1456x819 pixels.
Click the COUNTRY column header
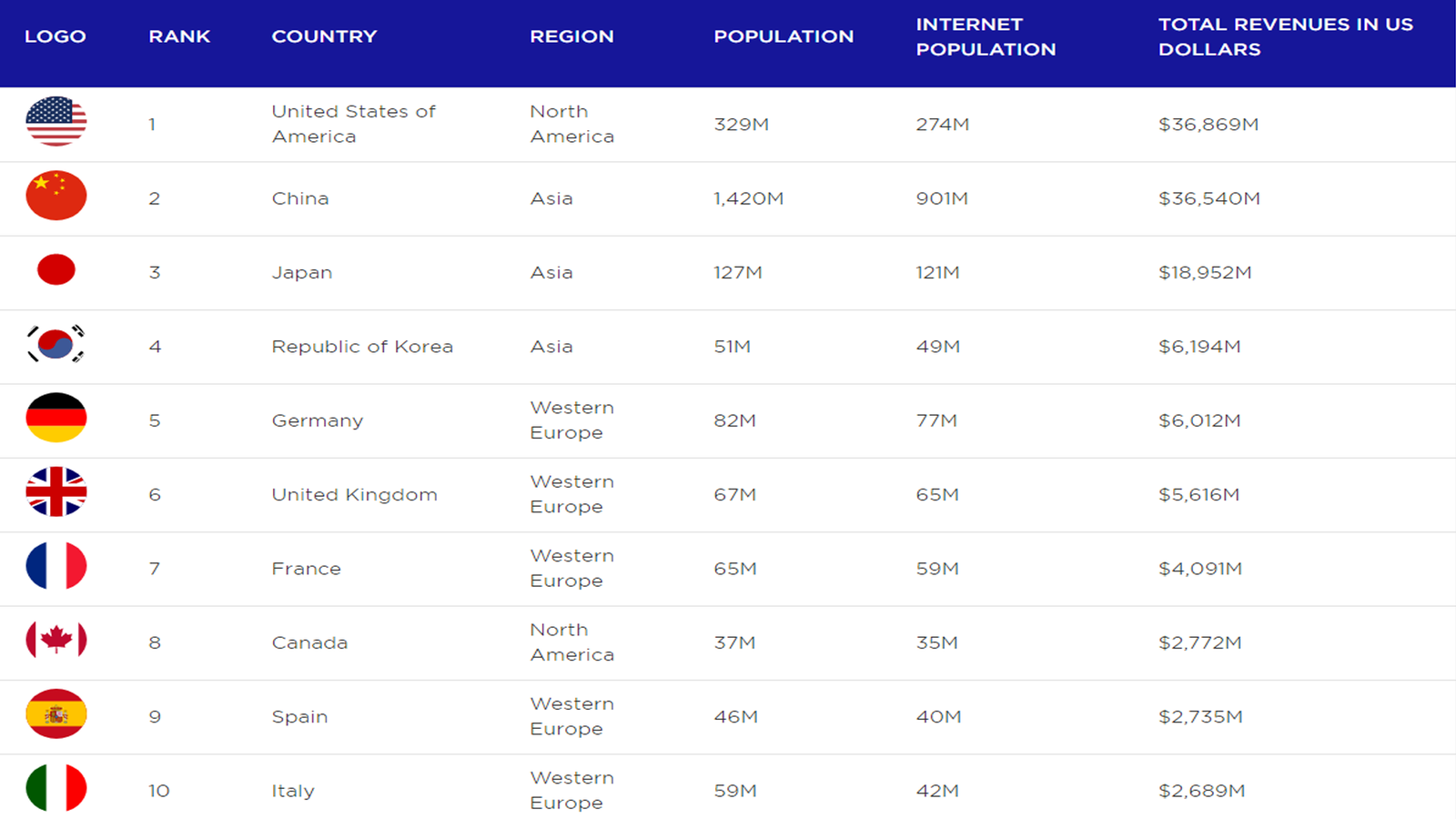[x=324, y=36]
